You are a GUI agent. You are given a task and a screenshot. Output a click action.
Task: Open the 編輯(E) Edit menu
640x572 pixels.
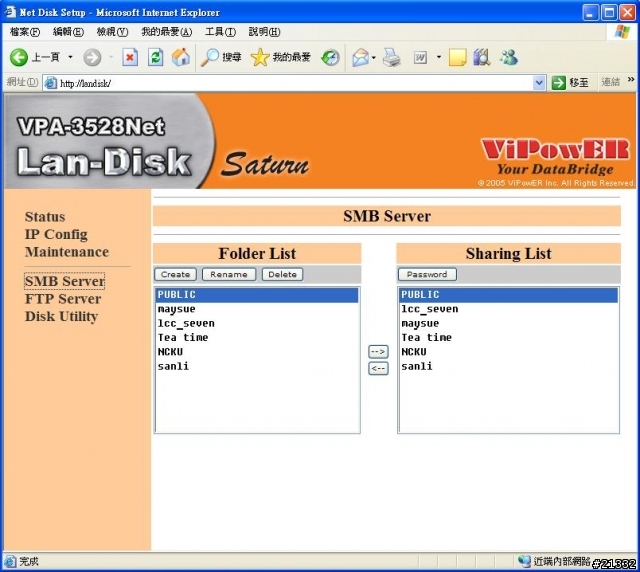click(68, 32)
